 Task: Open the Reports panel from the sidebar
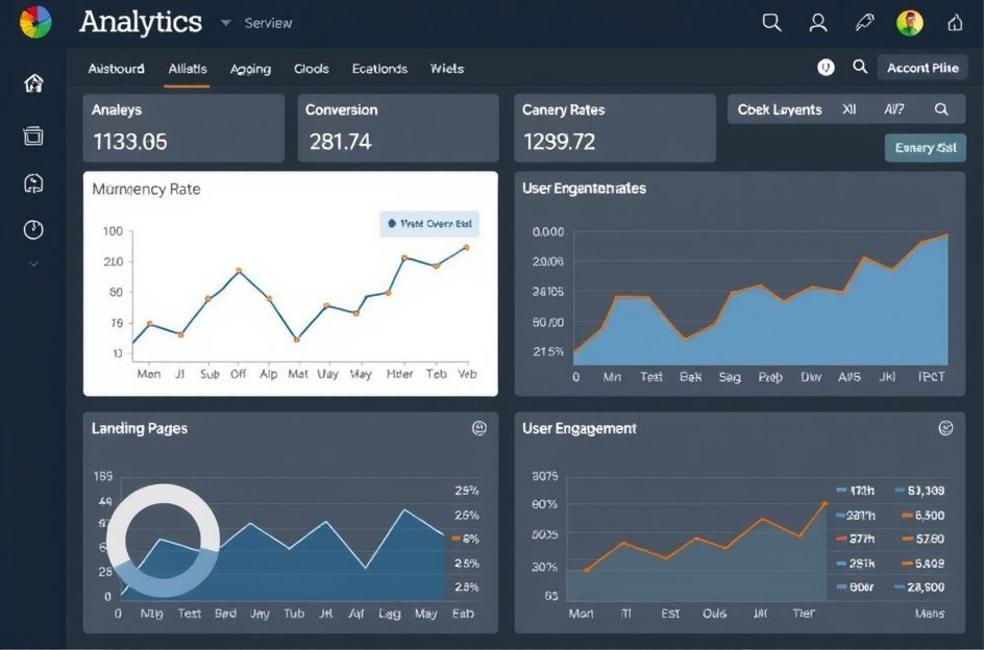pyautogui.click(x=33, y=133)
